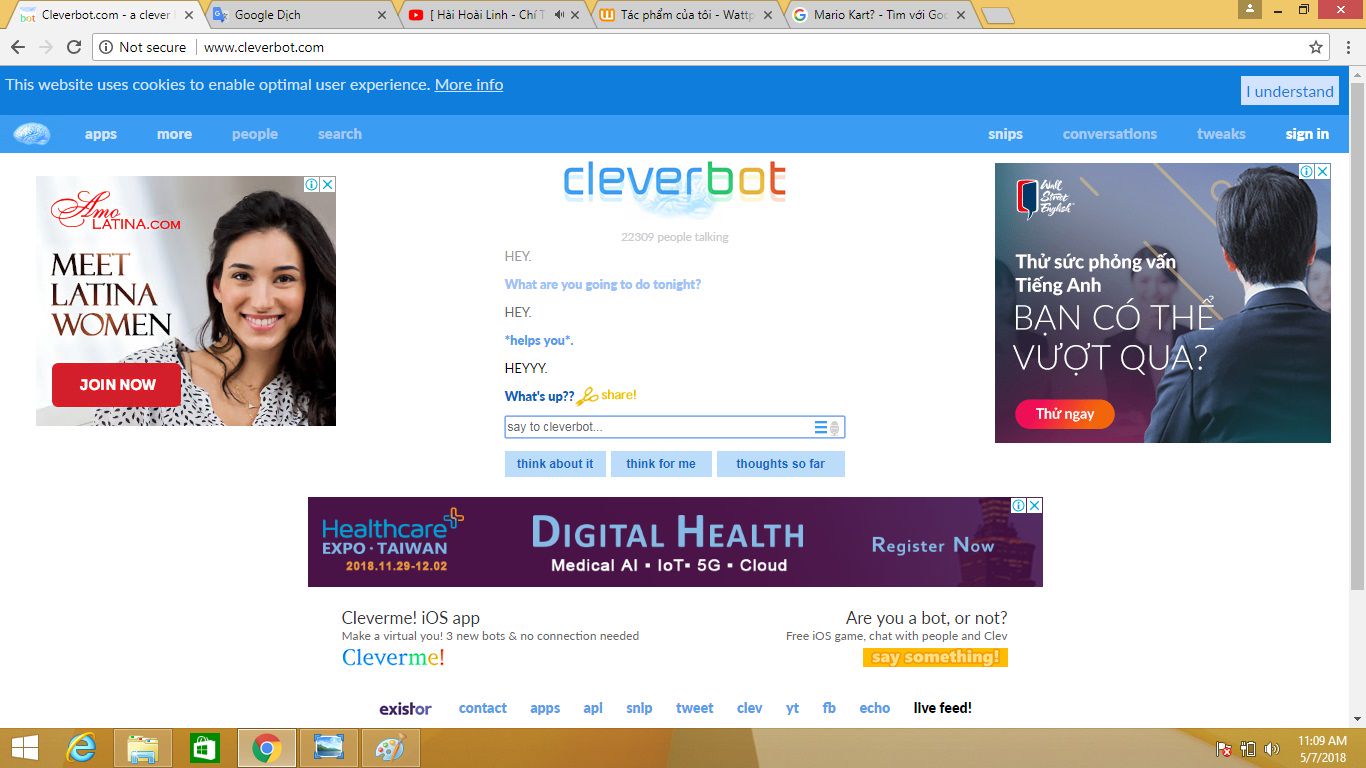Switch to the Mario Kart Google search tab

coord(878,15)
